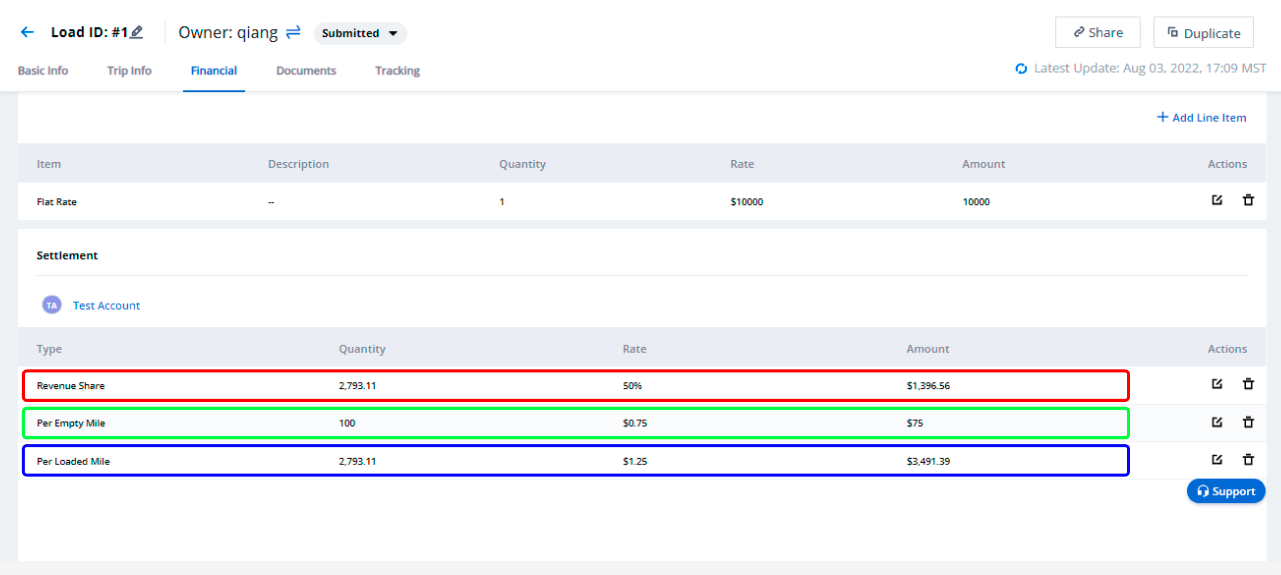Click the Revenue Share type cell

click(71, 385)
